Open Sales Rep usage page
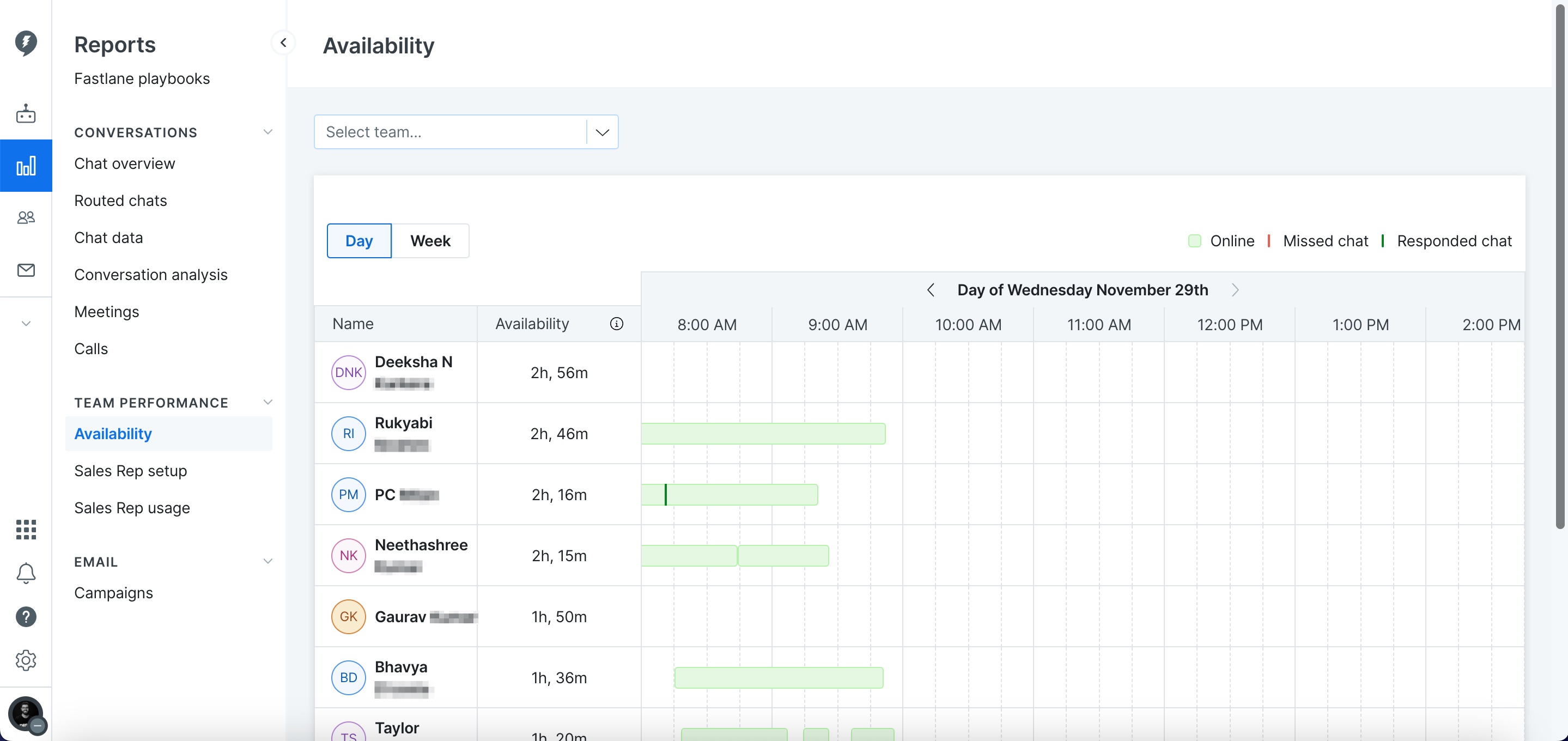1568x741 pixels. [x=132, y=508]
